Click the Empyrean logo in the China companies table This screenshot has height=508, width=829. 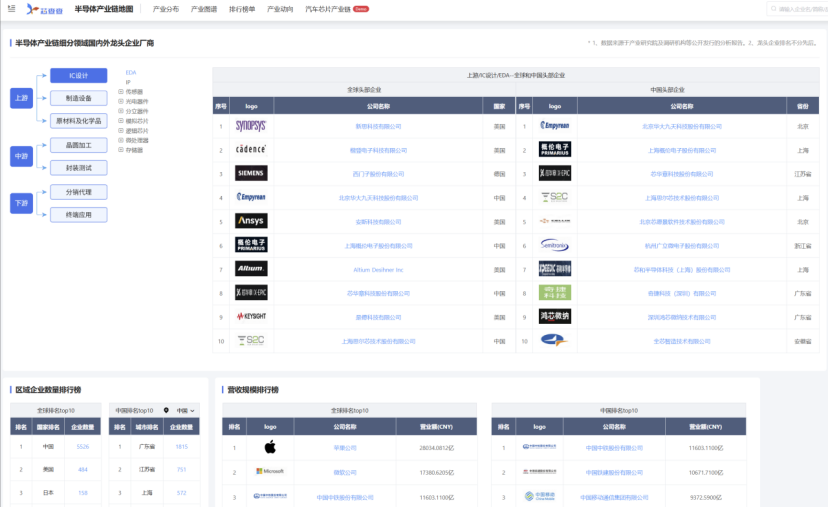[x=555, y=125]
